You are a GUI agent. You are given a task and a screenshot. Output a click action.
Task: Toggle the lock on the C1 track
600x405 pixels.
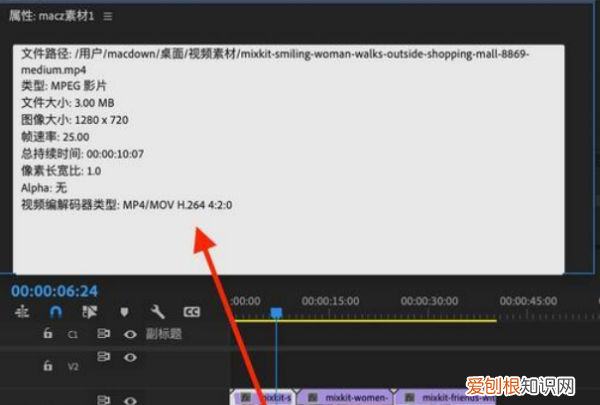point(47,333)
